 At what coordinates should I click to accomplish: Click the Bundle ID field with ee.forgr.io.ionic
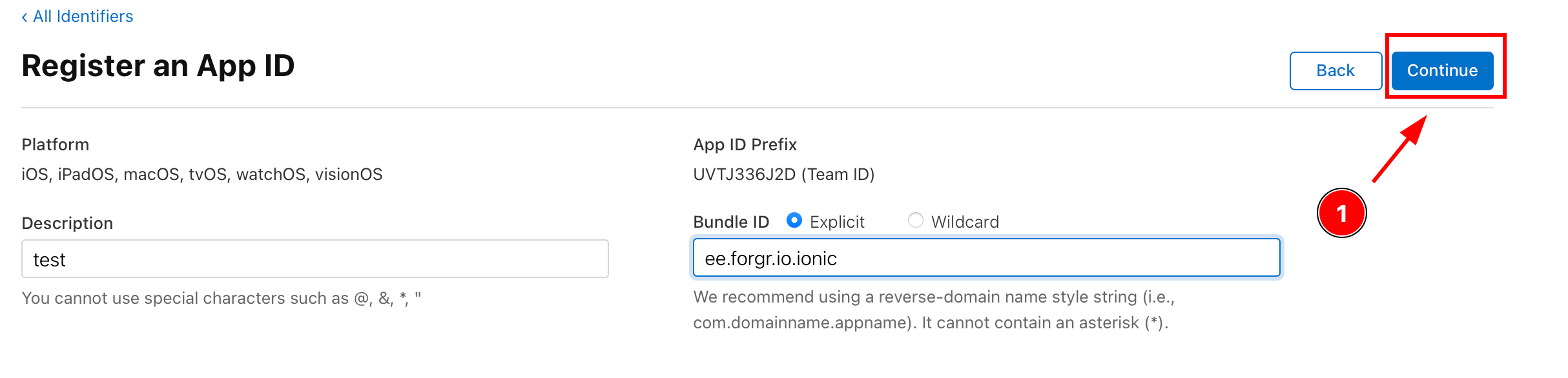pos(985,258)
